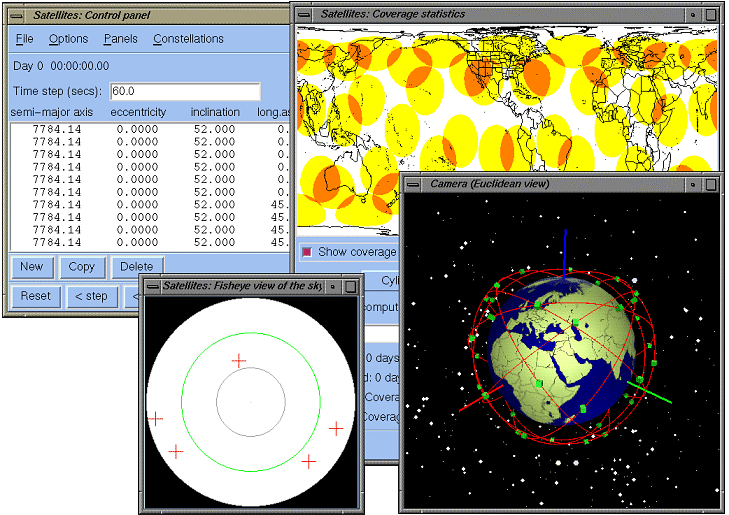Click topmost red cross in fisheye view
This screenshot has height=515, width=729.
pos(238,360)
